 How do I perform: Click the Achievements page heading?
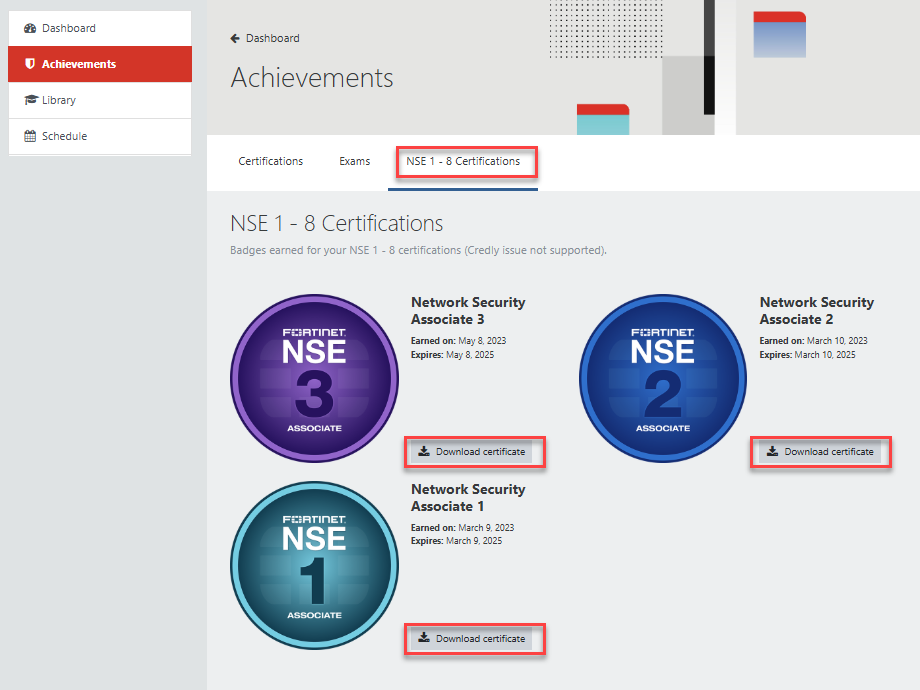click(x=312, y=78)
